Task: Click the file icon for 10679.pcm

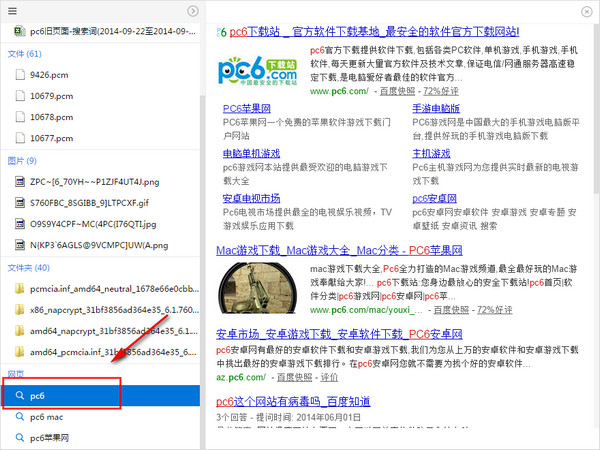Action: click(20, 96)
